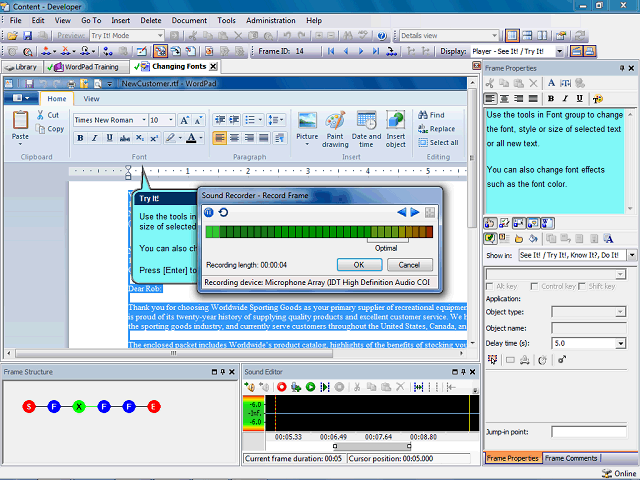The height and width of the screenshot is (480, 640).
Task: Open the Administration menu
Action: pos(271,20)
